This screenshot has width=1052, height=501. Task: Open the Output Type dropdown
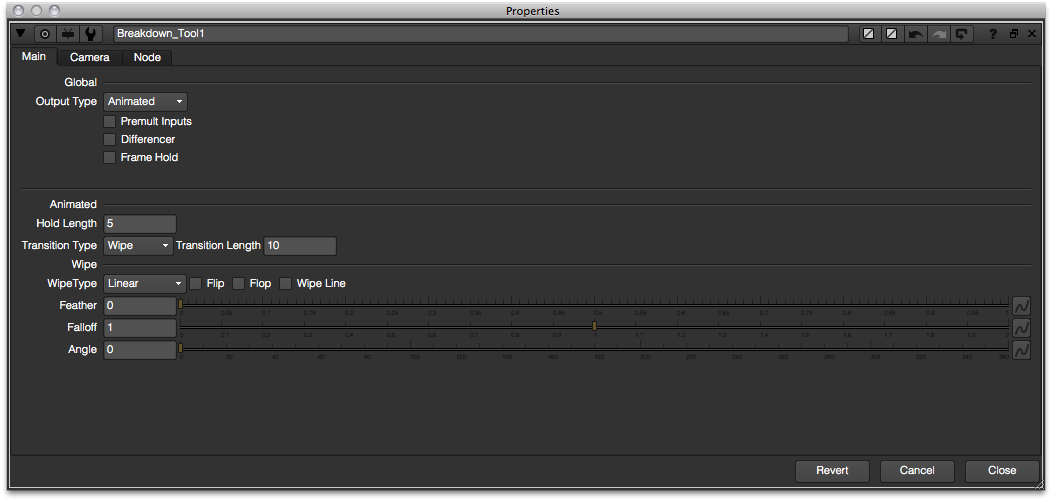pyautogui.click(x=146, y=101)
